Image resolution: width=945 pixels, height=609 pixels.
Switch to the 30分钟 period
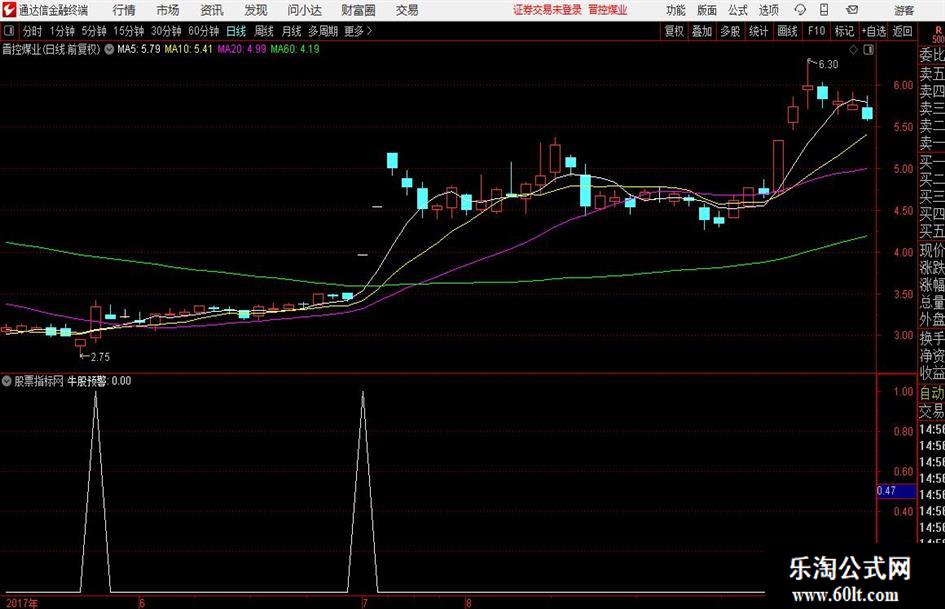pyautogui.click(x=166, y=31)
